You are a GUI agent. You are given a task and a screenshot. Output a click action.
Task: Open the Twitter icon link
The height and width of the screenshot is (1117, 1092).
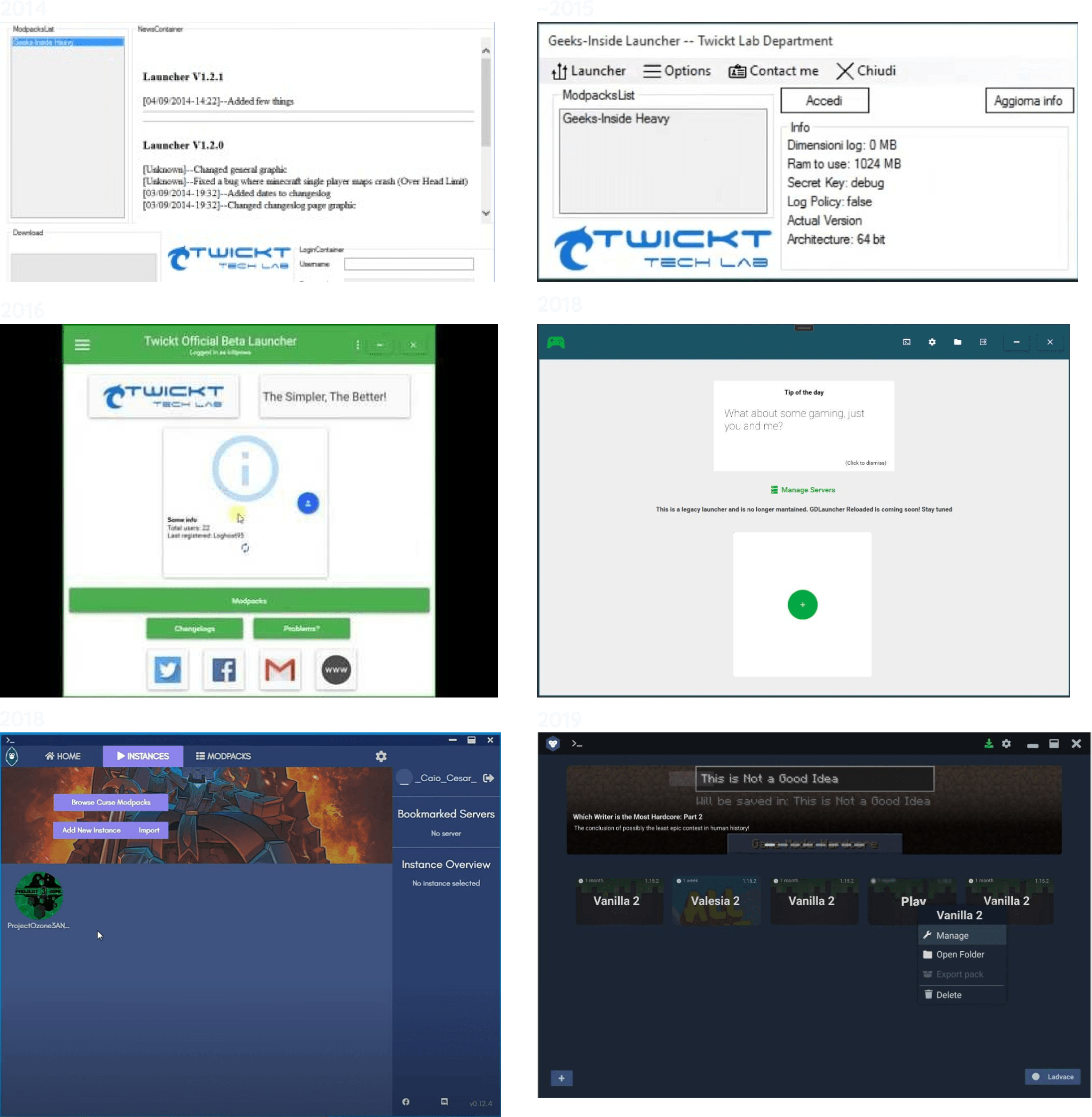tap(167, 669)
